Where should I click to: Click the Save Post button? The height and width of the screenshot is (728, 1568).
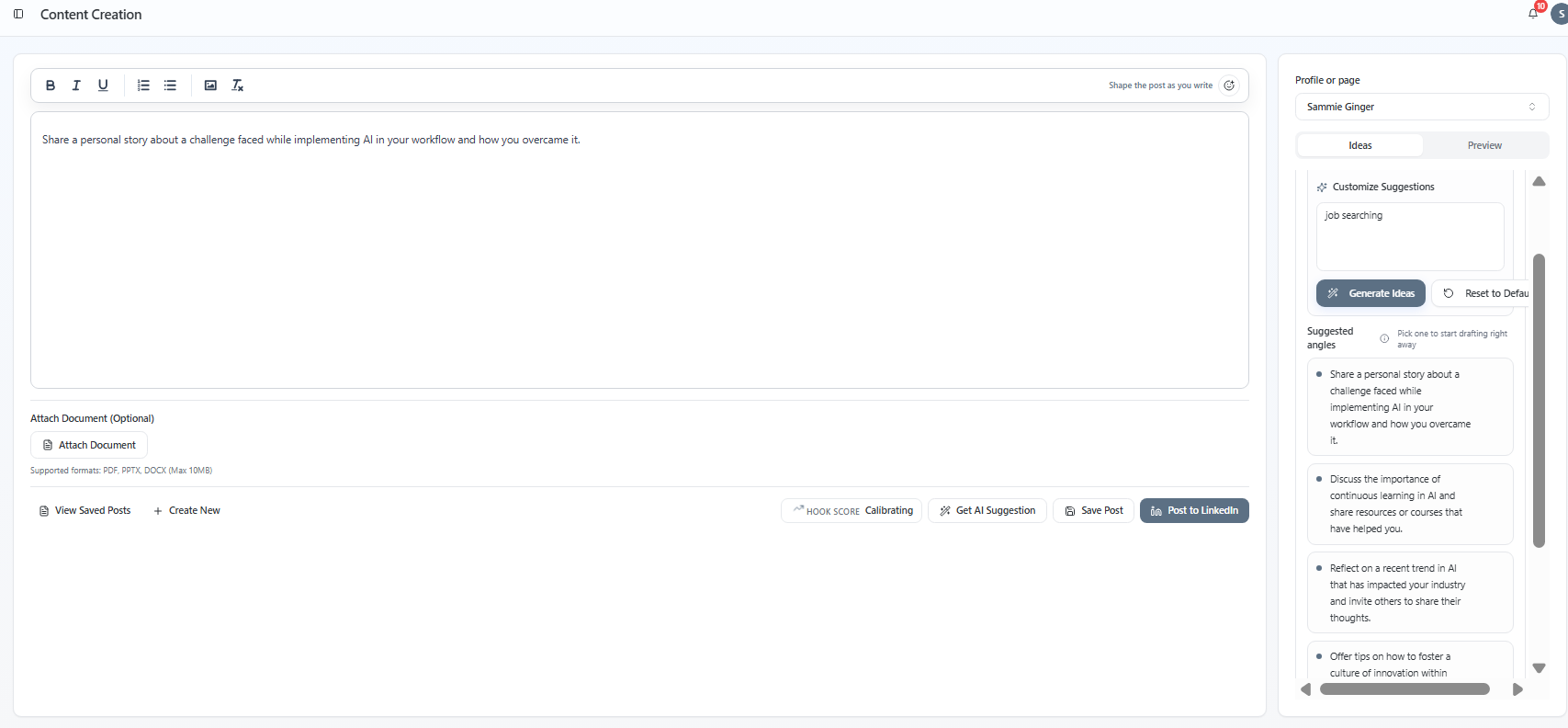[1093, 511]
